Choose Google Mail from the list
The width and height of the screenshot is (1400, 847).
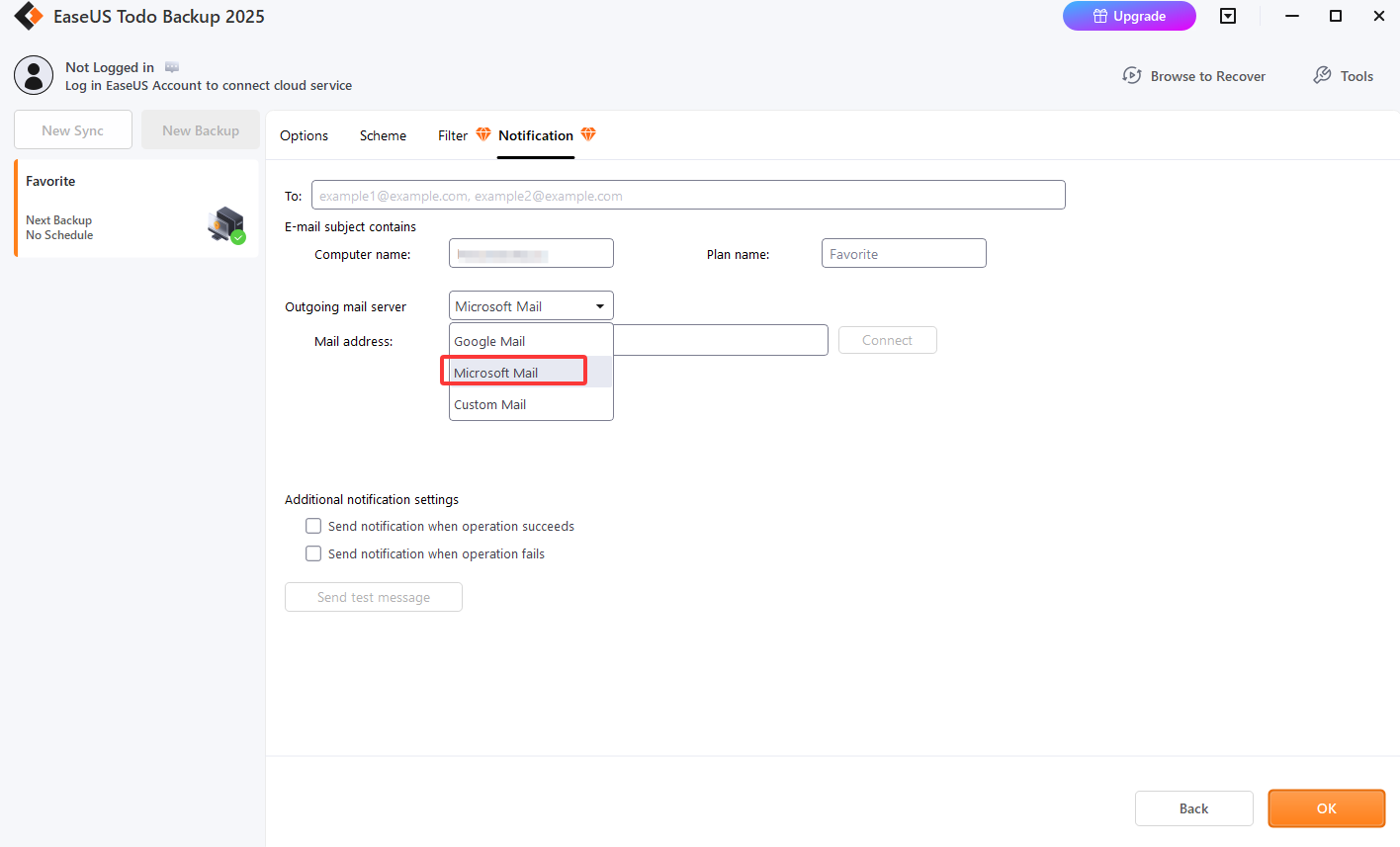point(531,341)
